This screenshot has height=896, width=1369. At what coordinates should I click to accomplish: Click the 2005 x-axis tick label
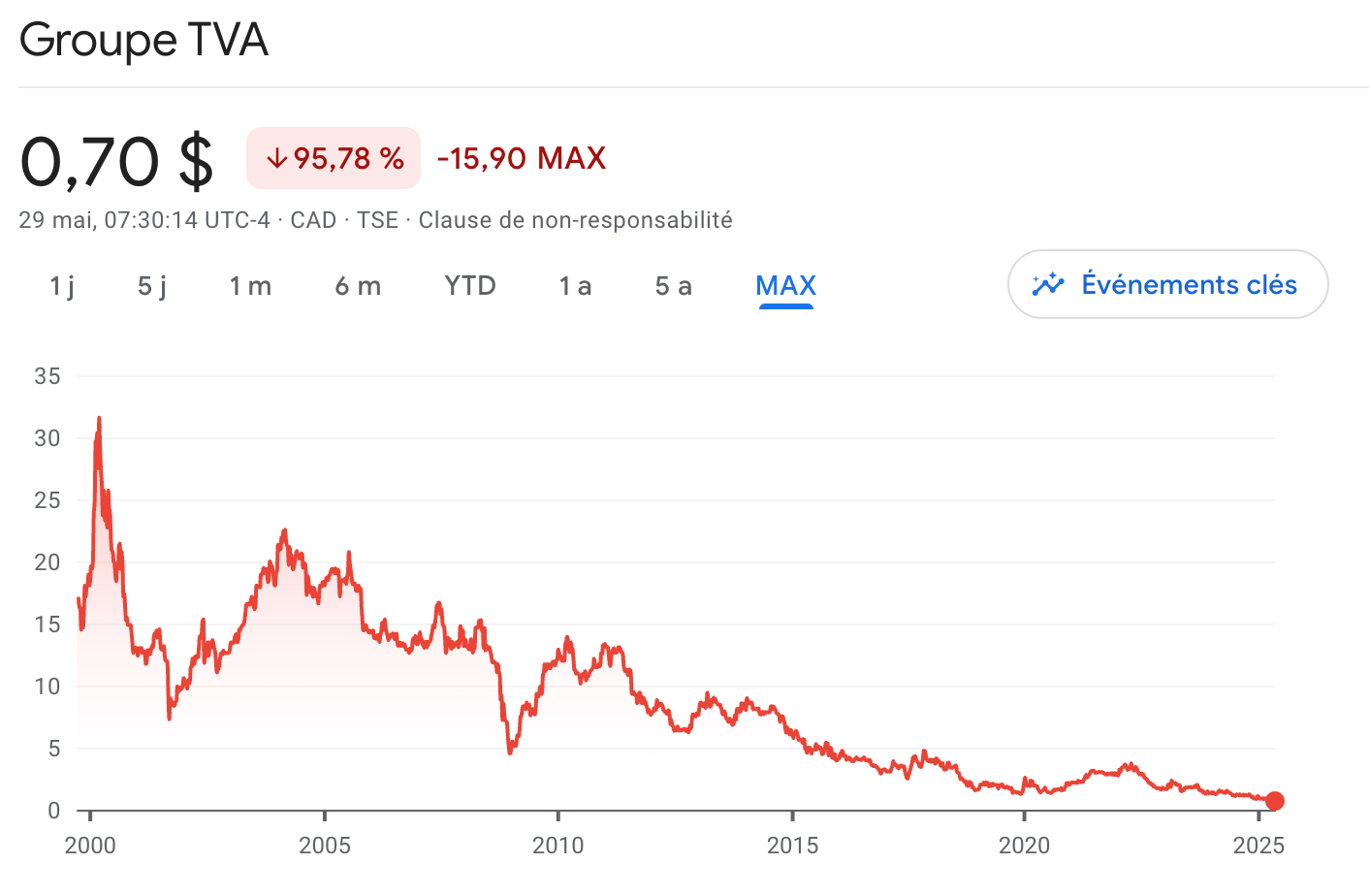(325, 846)
